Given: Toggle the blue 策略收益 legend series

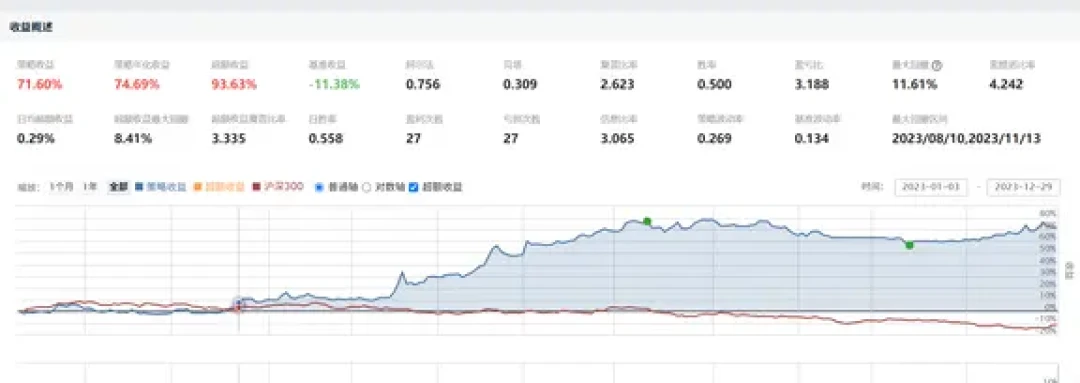Looking at the screenshot, I should click(x=161, y=186).
